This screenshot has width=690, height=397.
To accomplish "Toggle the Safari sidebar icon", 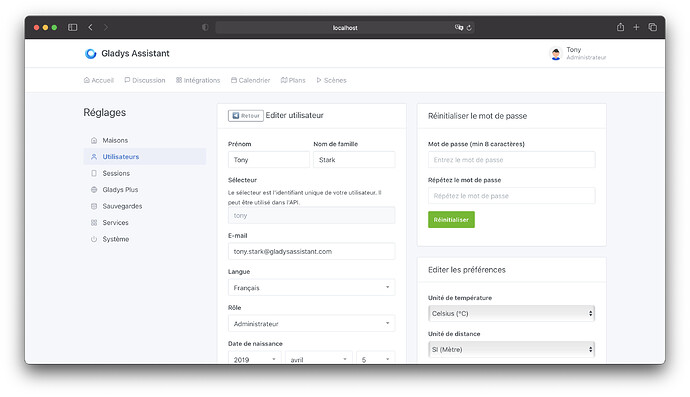I will 73,27.
